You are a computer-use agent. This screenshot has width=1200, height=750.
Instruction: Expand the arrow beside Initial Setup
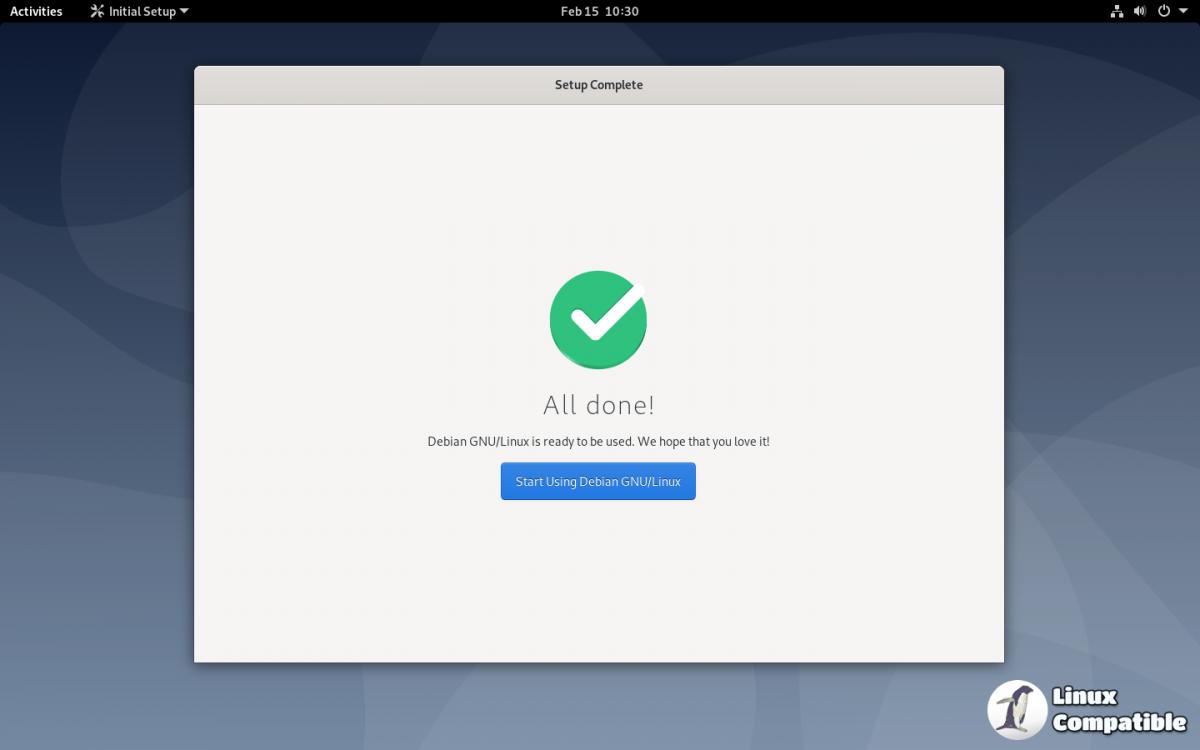[x=184, y=12]
